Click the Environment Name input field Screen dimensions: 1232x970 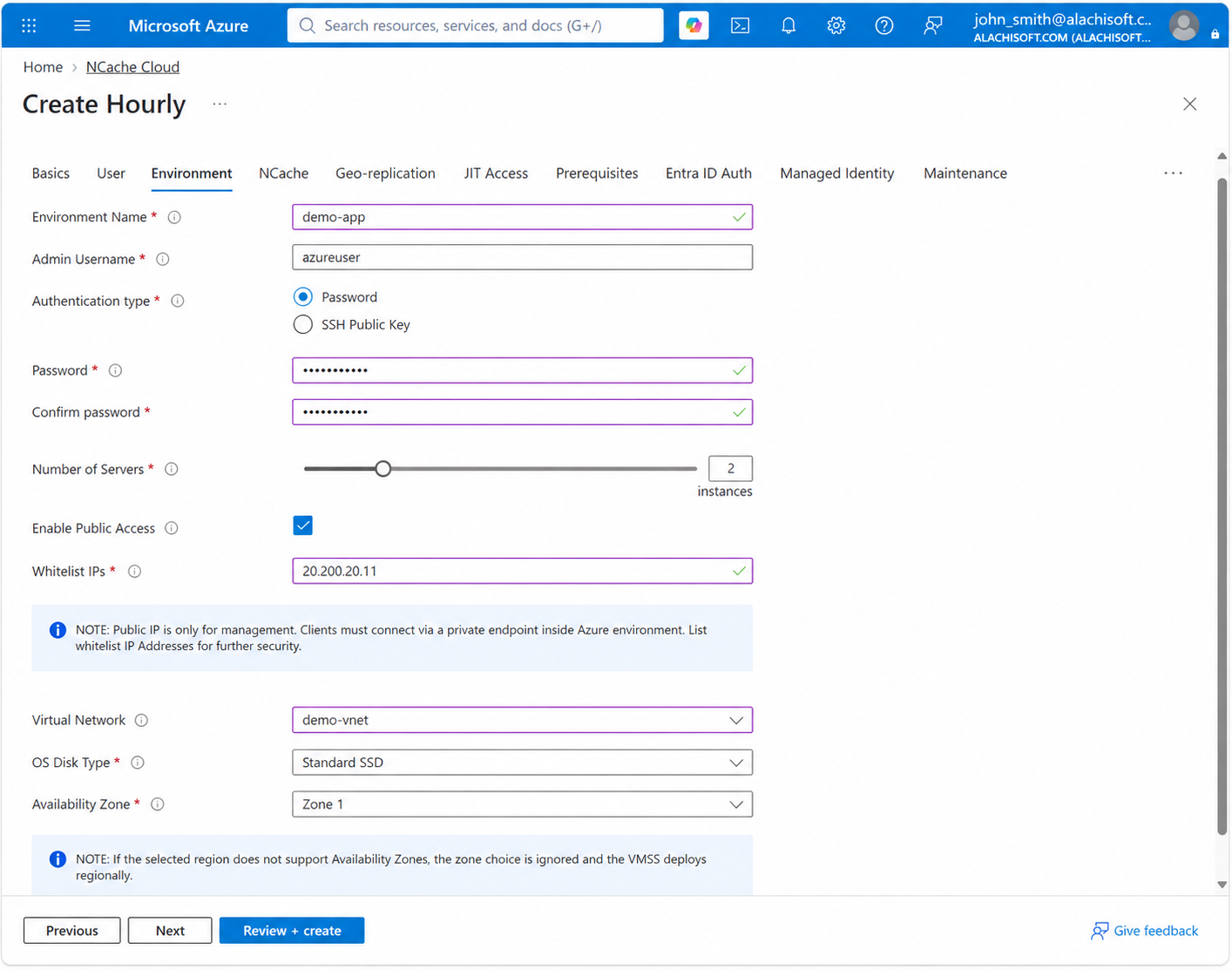(522, 217)
